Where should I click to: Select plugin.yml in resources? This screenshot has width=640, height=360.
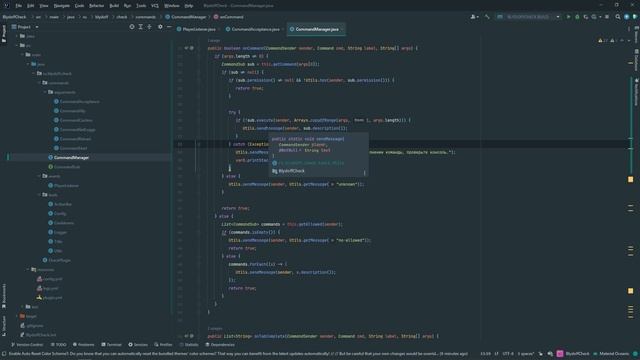[x=52, y=298]
